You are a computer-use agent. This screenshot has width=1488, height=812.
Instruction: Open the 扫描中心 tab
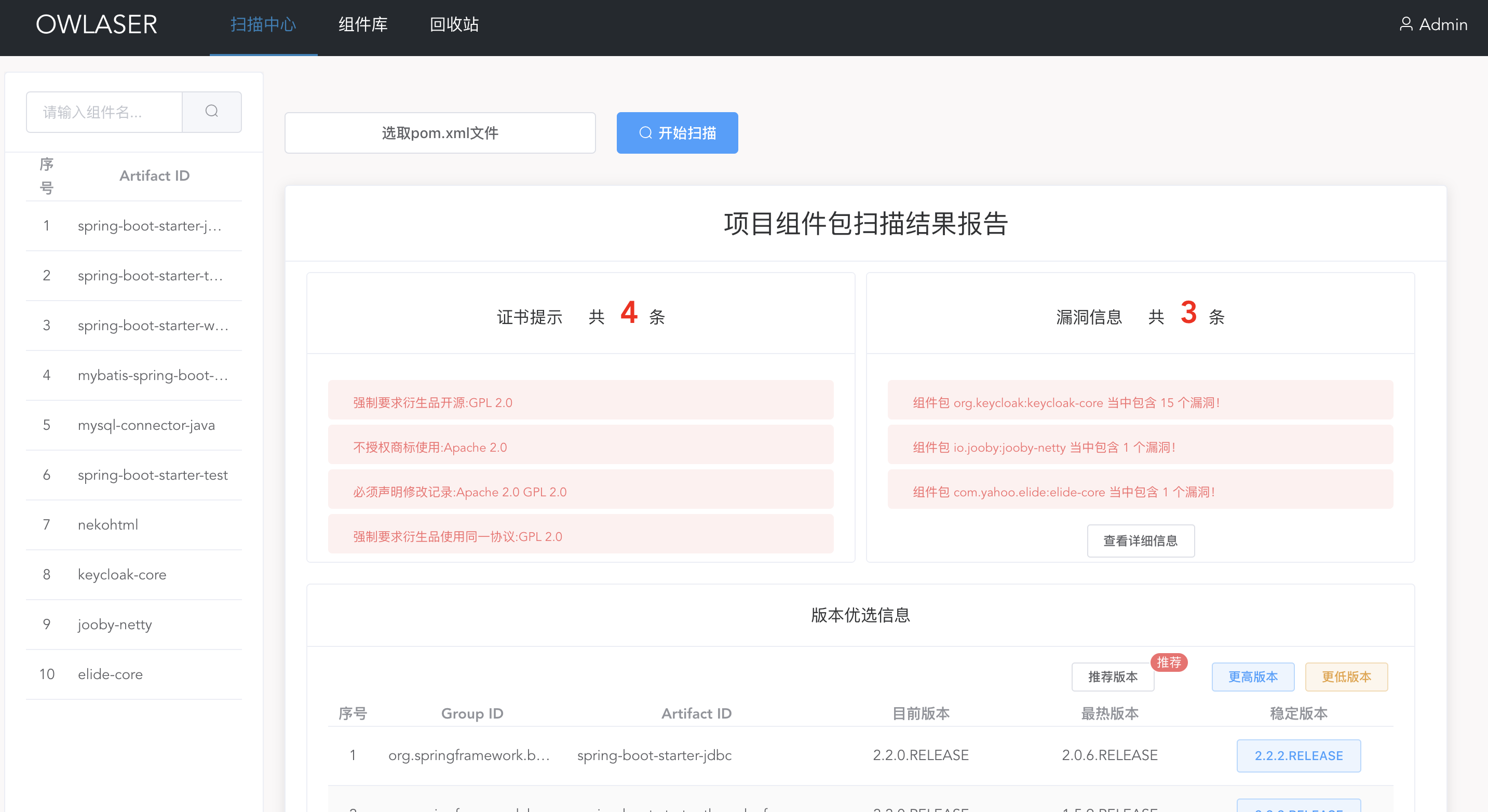tap(263, 24)
